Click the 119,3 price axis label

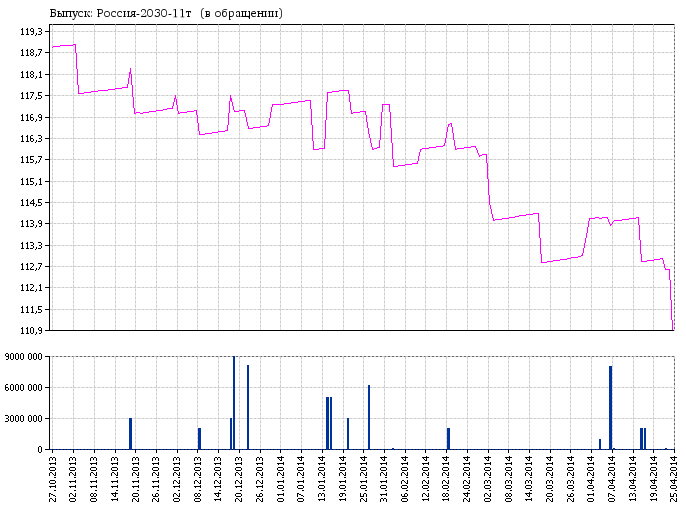pos(30,32)
